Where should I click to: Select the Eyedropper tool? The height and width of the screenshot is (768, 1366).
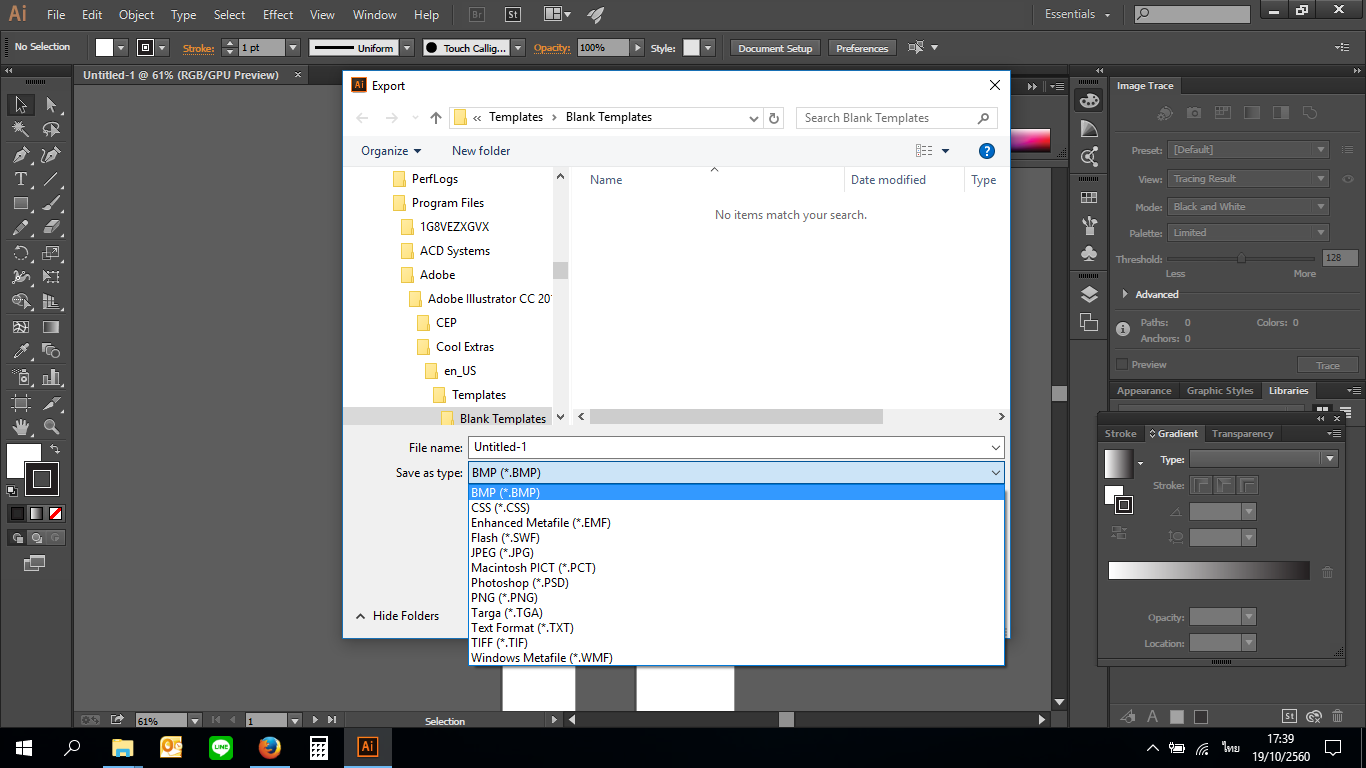click(20, 351)
